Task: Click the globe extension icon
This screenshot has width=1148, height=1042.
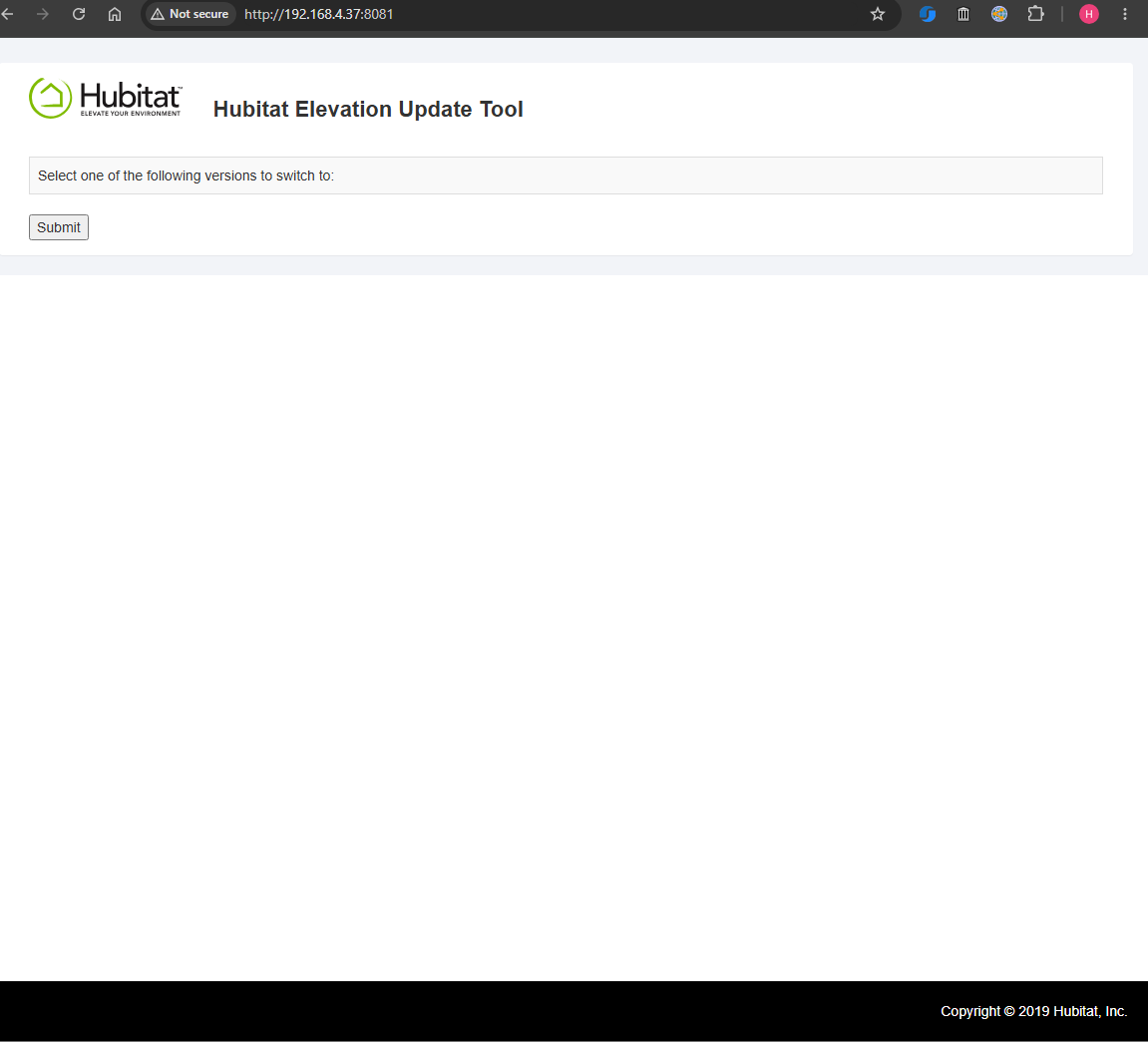Action: [999, 14]
